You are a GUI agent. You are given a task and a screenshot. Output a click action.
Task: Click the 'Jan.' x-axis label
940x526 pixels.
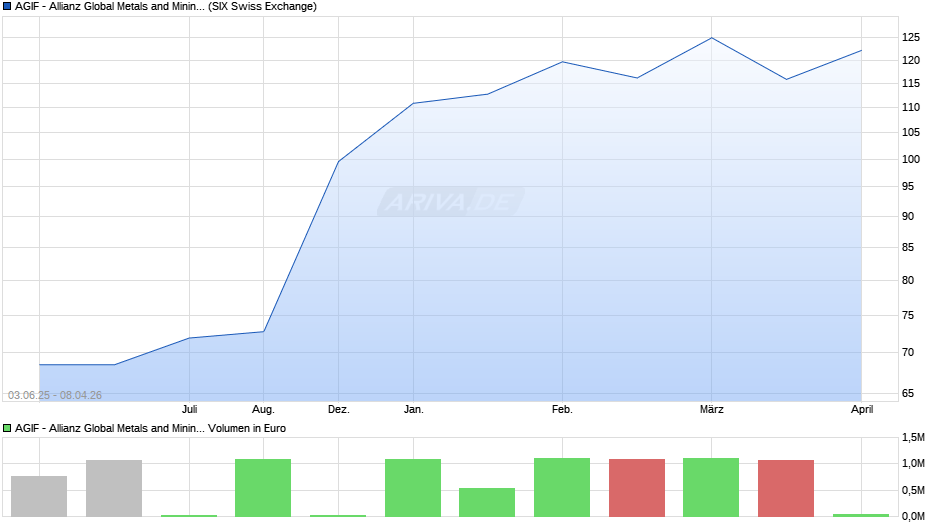tap(413, 410)
